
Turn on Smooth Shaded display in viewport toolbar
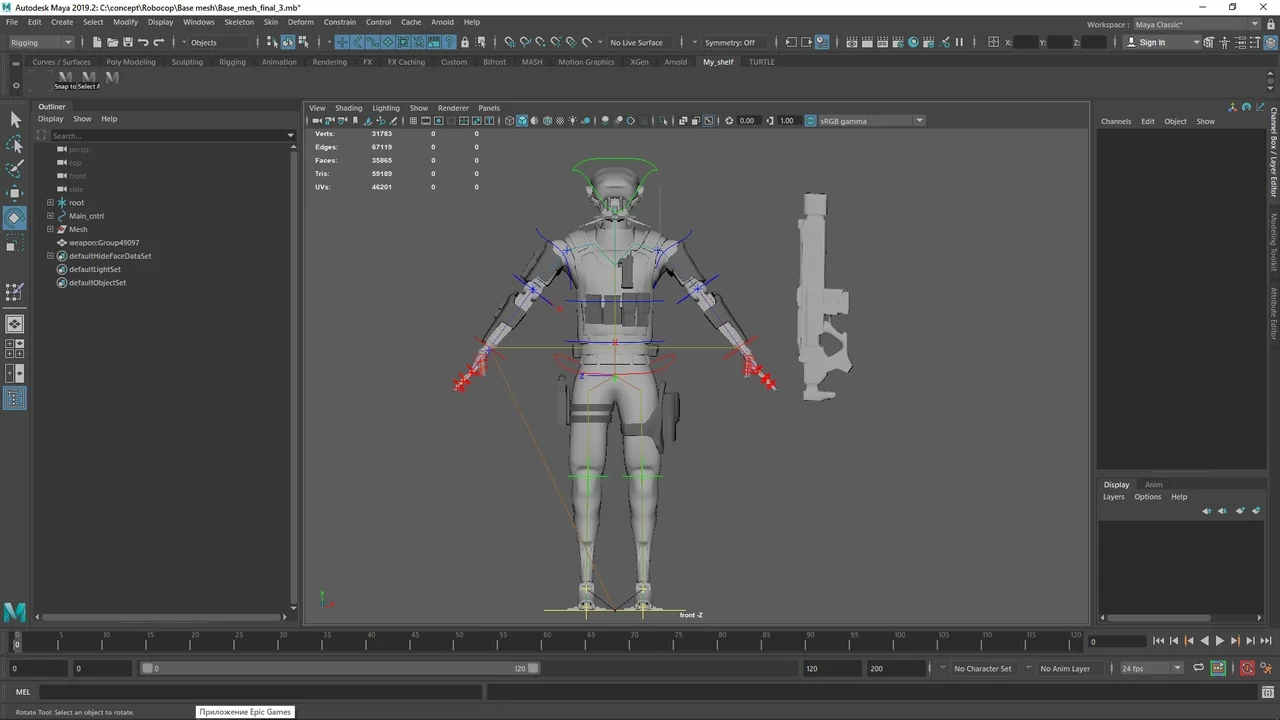(x=521, y=120)
